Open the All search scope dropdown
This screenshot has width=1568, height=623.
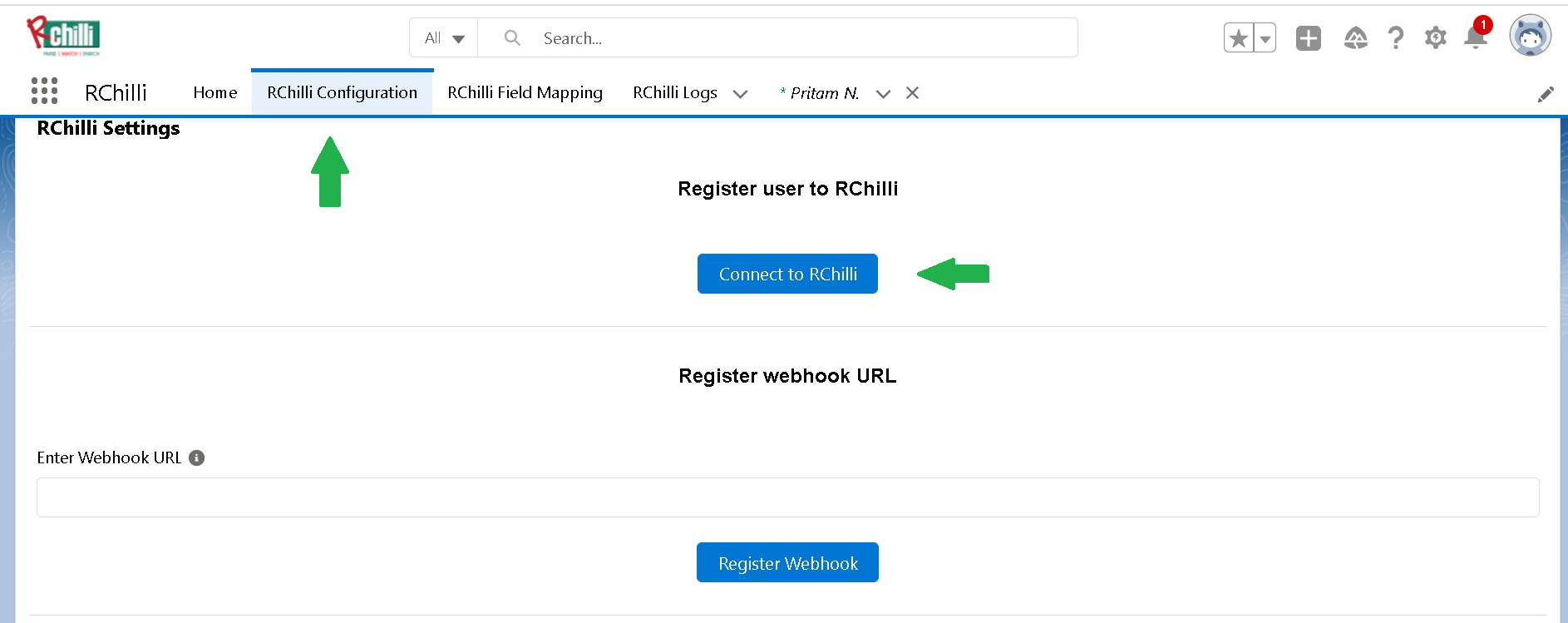tap(444, 38)
